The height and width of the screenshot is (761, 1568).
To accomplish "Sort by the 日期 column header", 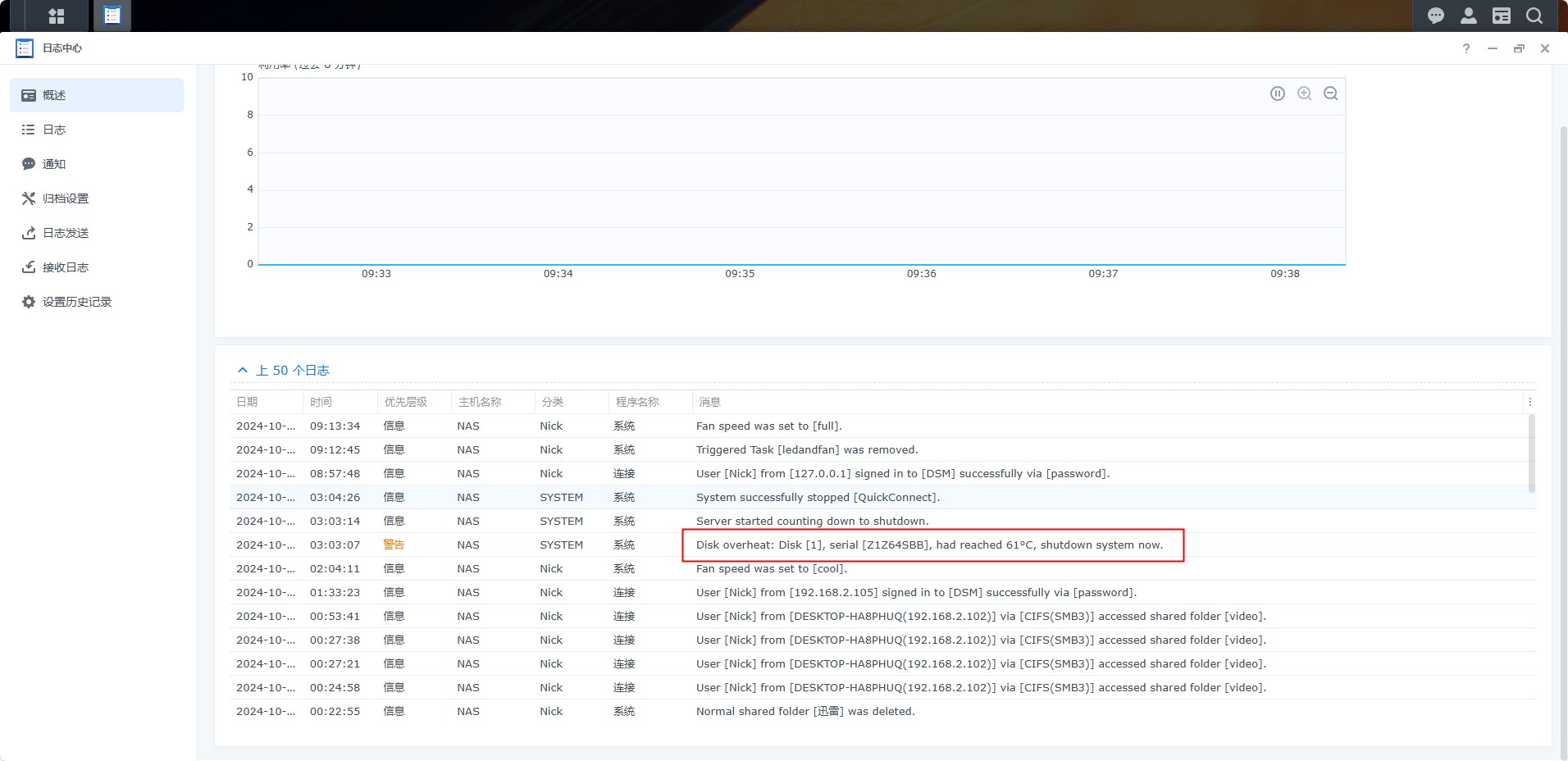I will coord(267,402).
